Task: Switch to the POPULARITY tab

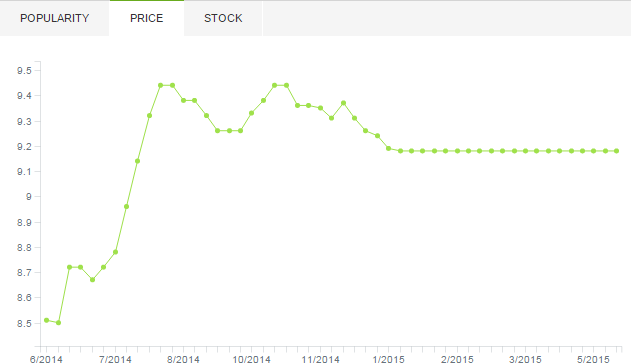Action: point(54,18)
